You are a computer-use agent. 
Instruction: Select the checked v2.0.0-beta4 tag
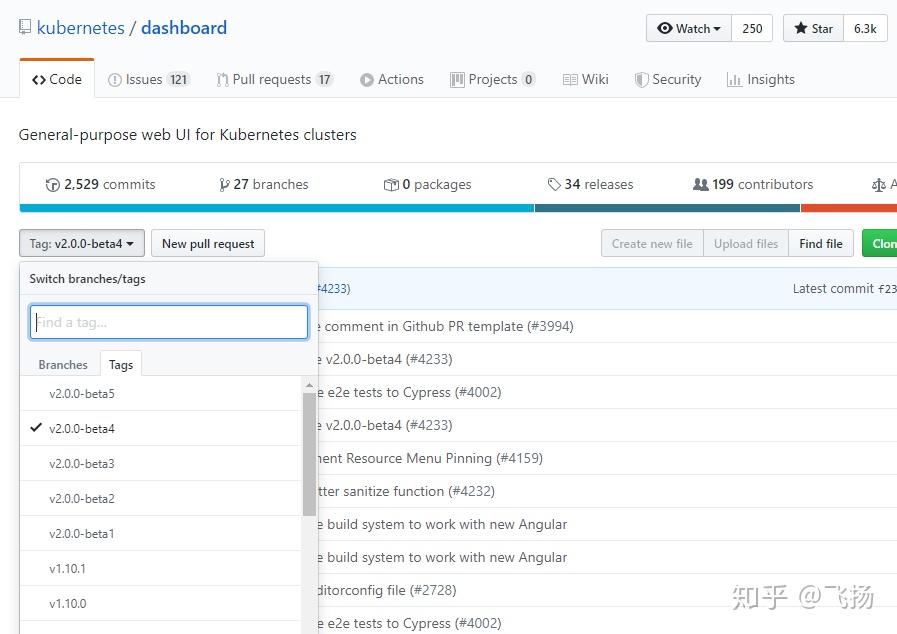click(82, 429)
